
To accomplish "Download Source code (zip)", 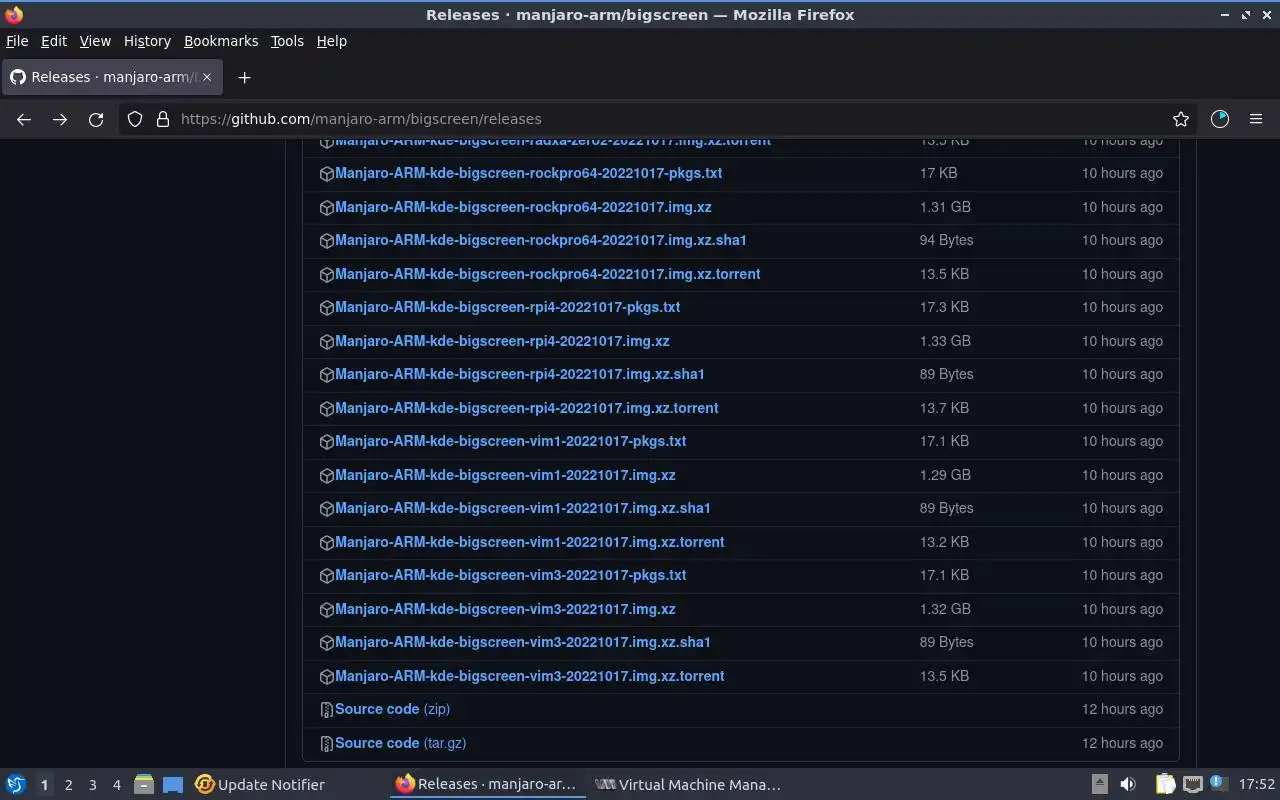I will click(392, 709).
